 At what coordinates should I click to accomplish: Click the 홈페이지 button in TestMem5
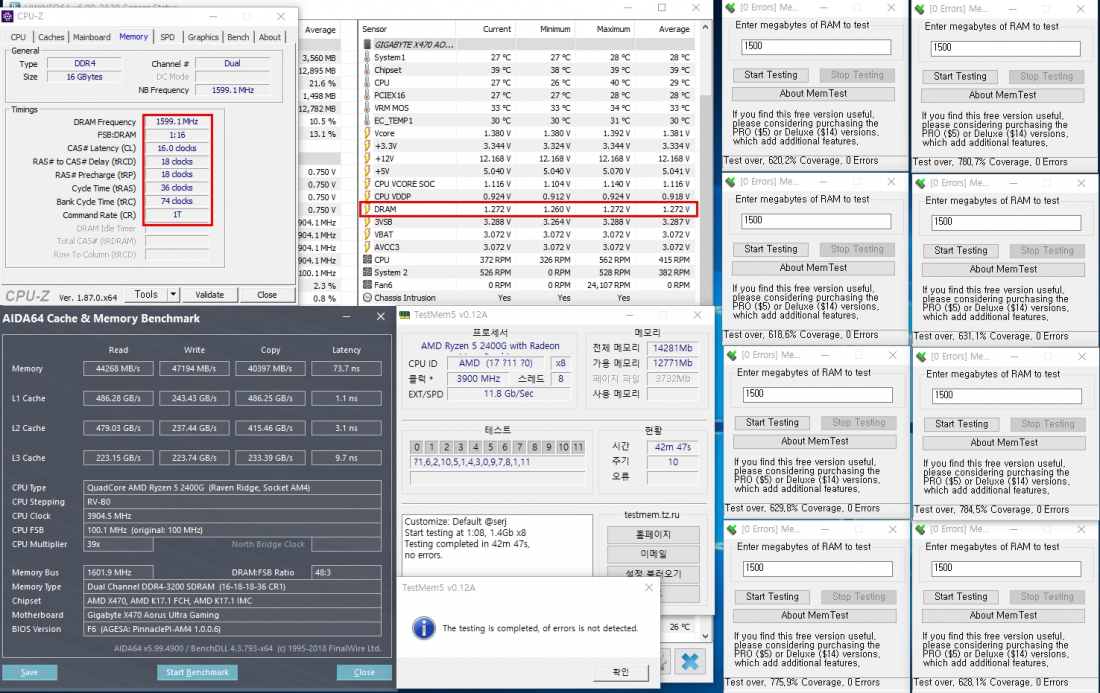(653, 534)
